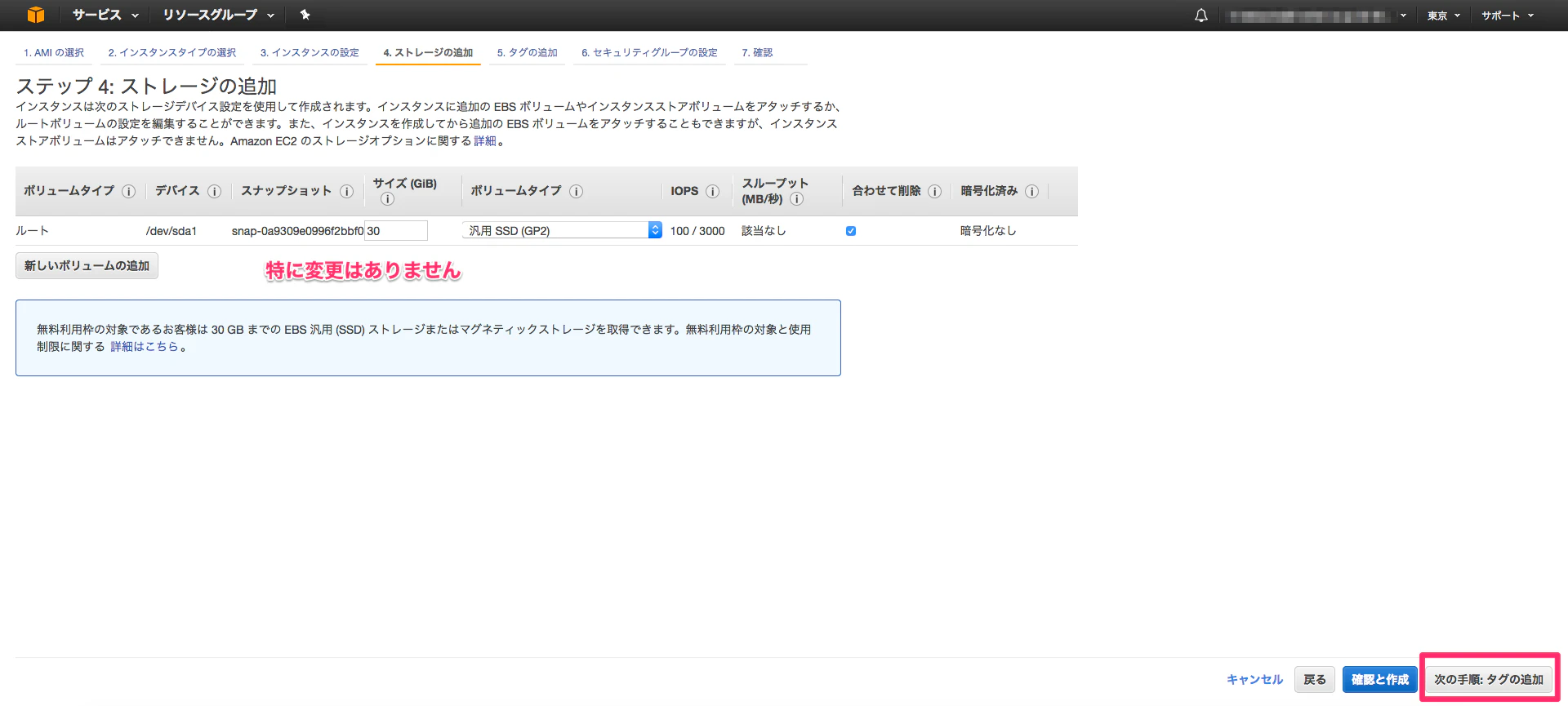The image size is (1568, 706).
Task: Select the snapshot ID snap-0a9309e0996f2bbf0
Action: tap(297, 231)
